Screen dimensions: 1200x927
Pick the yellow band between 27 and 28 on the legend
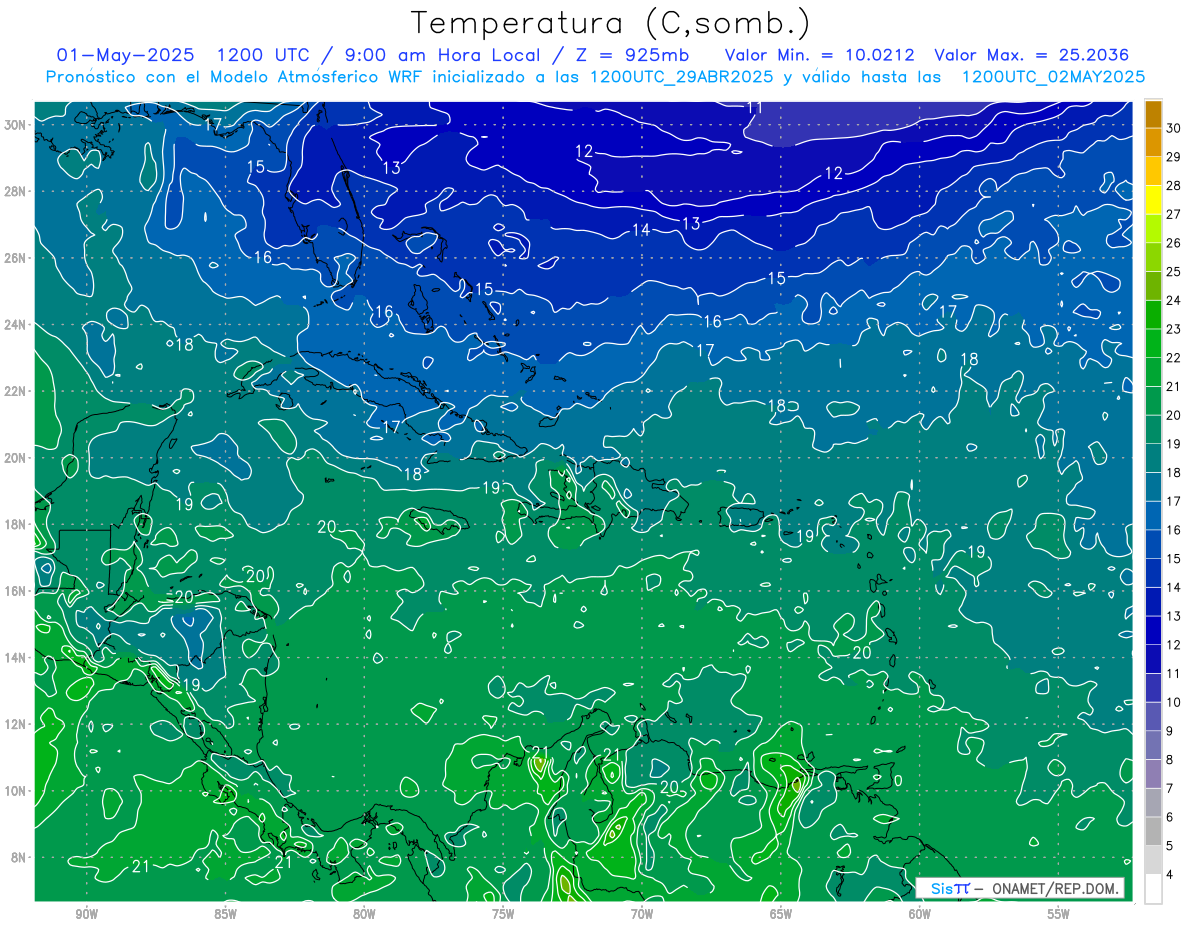click(x=1153, y=200)
